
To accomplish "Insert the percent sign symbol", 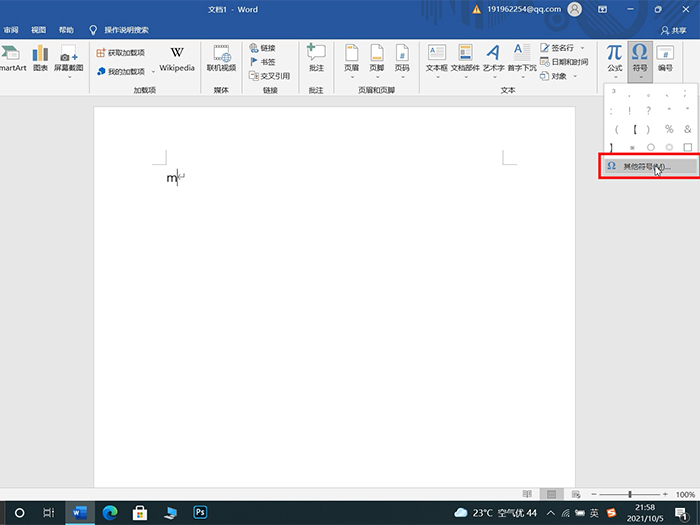I will tap(669, 129).
